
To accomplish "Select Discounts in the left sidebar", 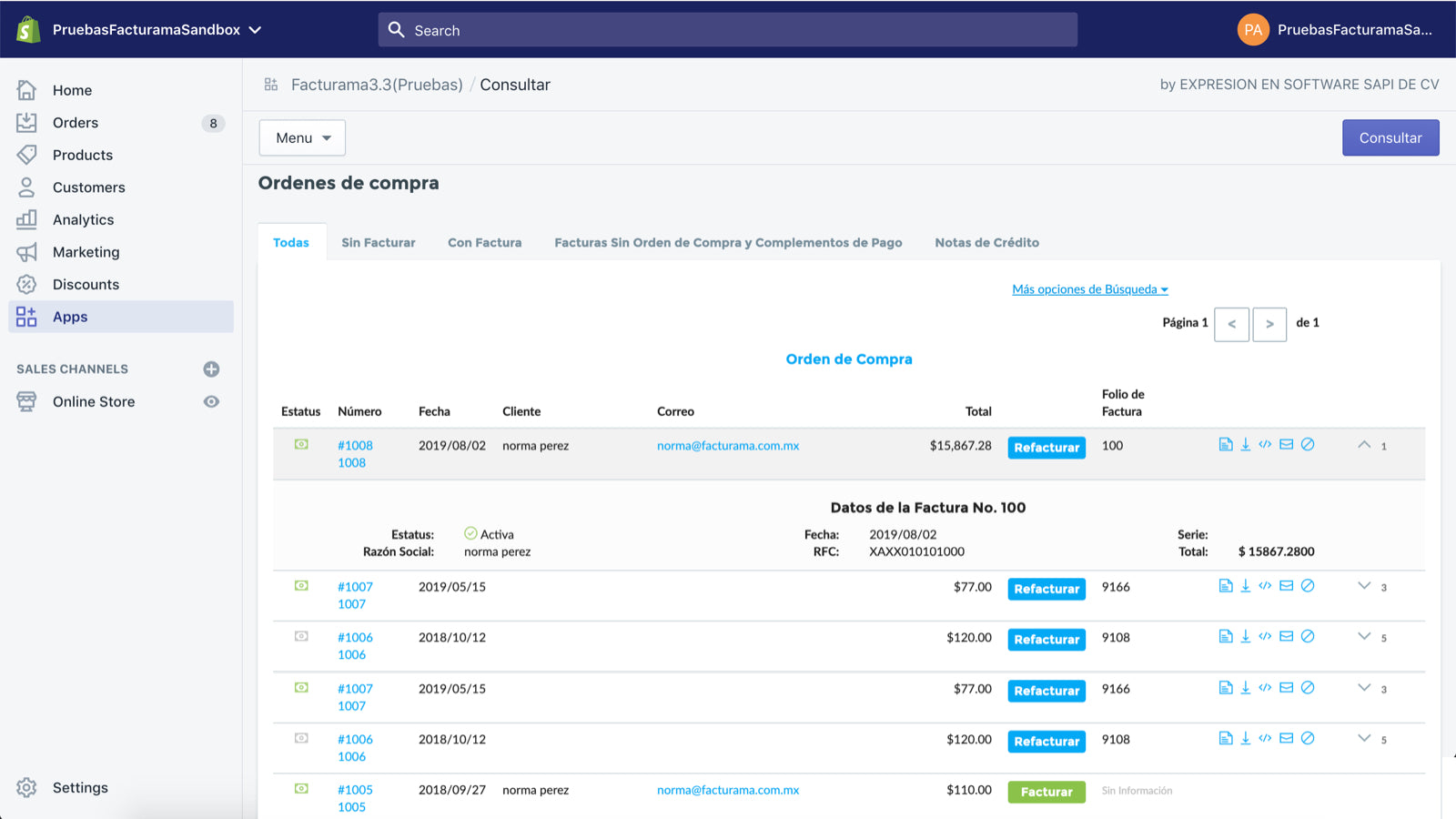I will (86, 284).
